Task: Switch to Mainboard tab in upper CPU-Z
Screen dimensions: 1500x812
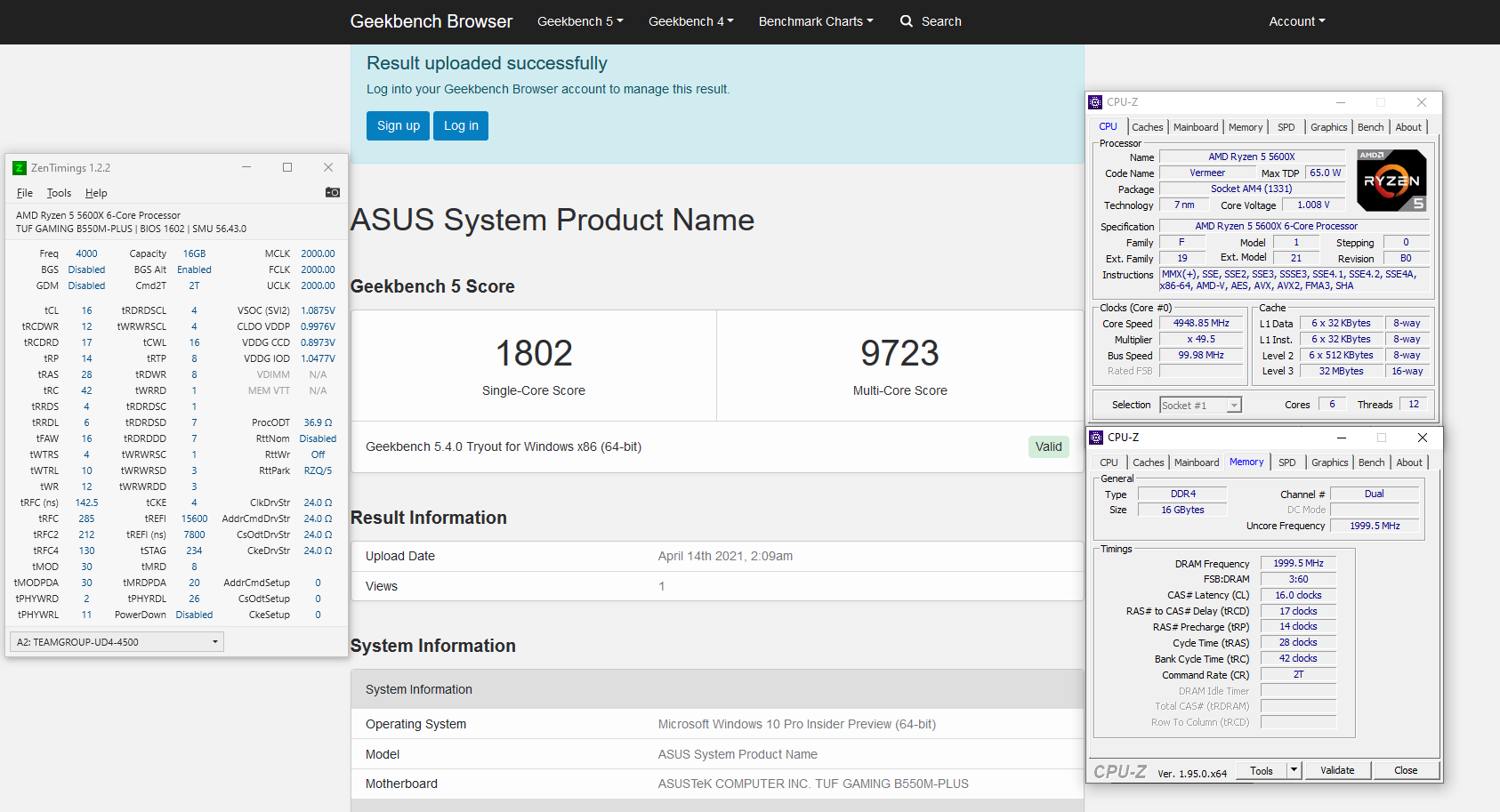Action: tap(1196, 127)
